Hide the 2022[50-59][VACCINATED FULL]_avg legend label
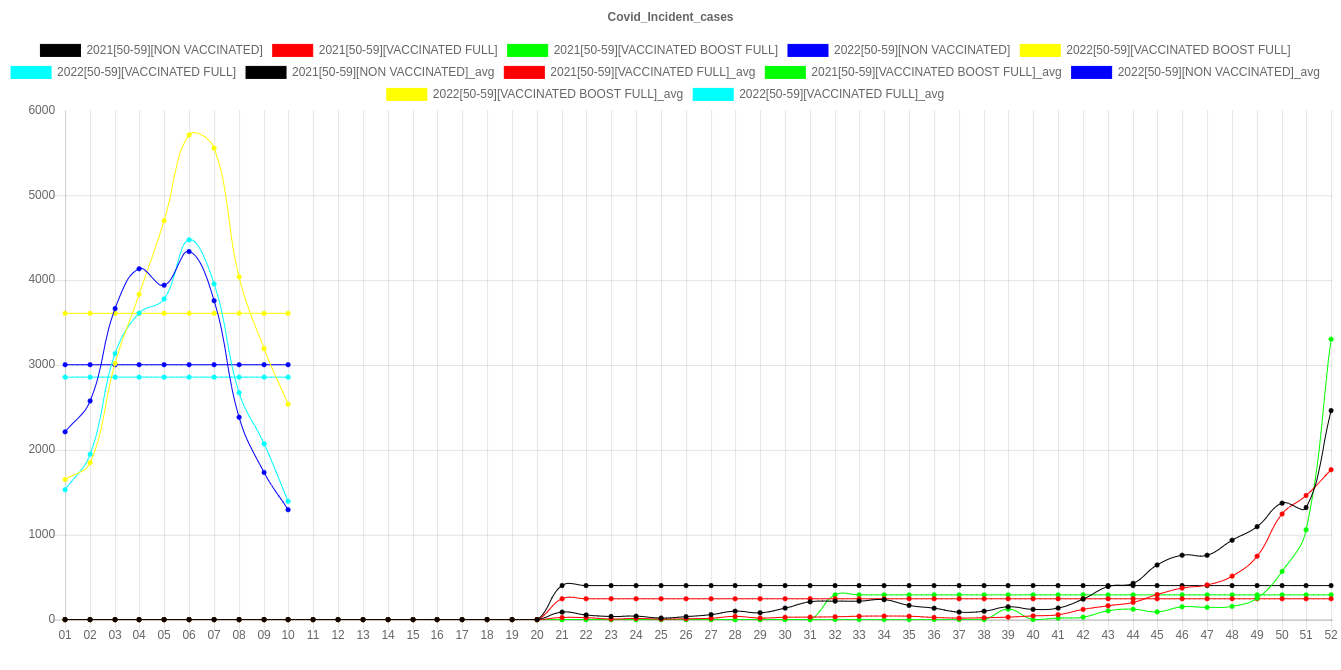 [841, 94]
